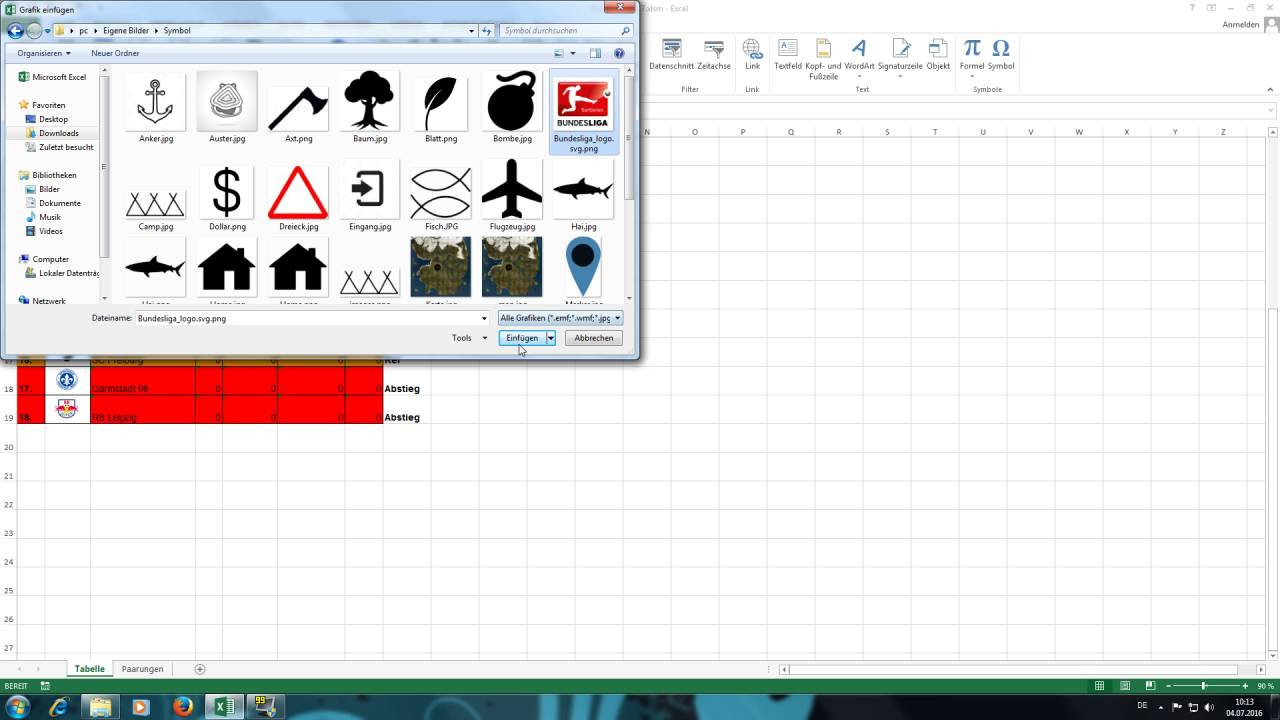Image resolution: width=1280 pixels, height=720 pixels.
Task: Click the Windows Start button
Action: 18,707
